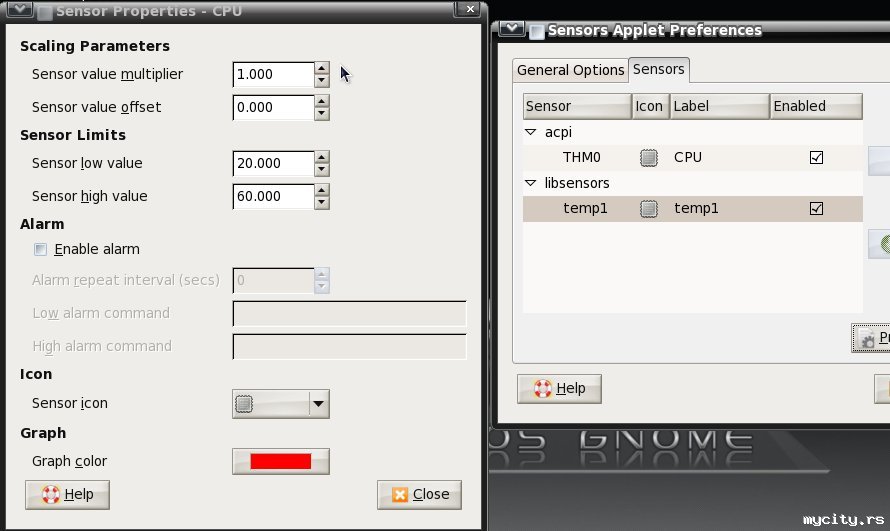Close Sensor Properties with title bar X

[x=470, y=9]
